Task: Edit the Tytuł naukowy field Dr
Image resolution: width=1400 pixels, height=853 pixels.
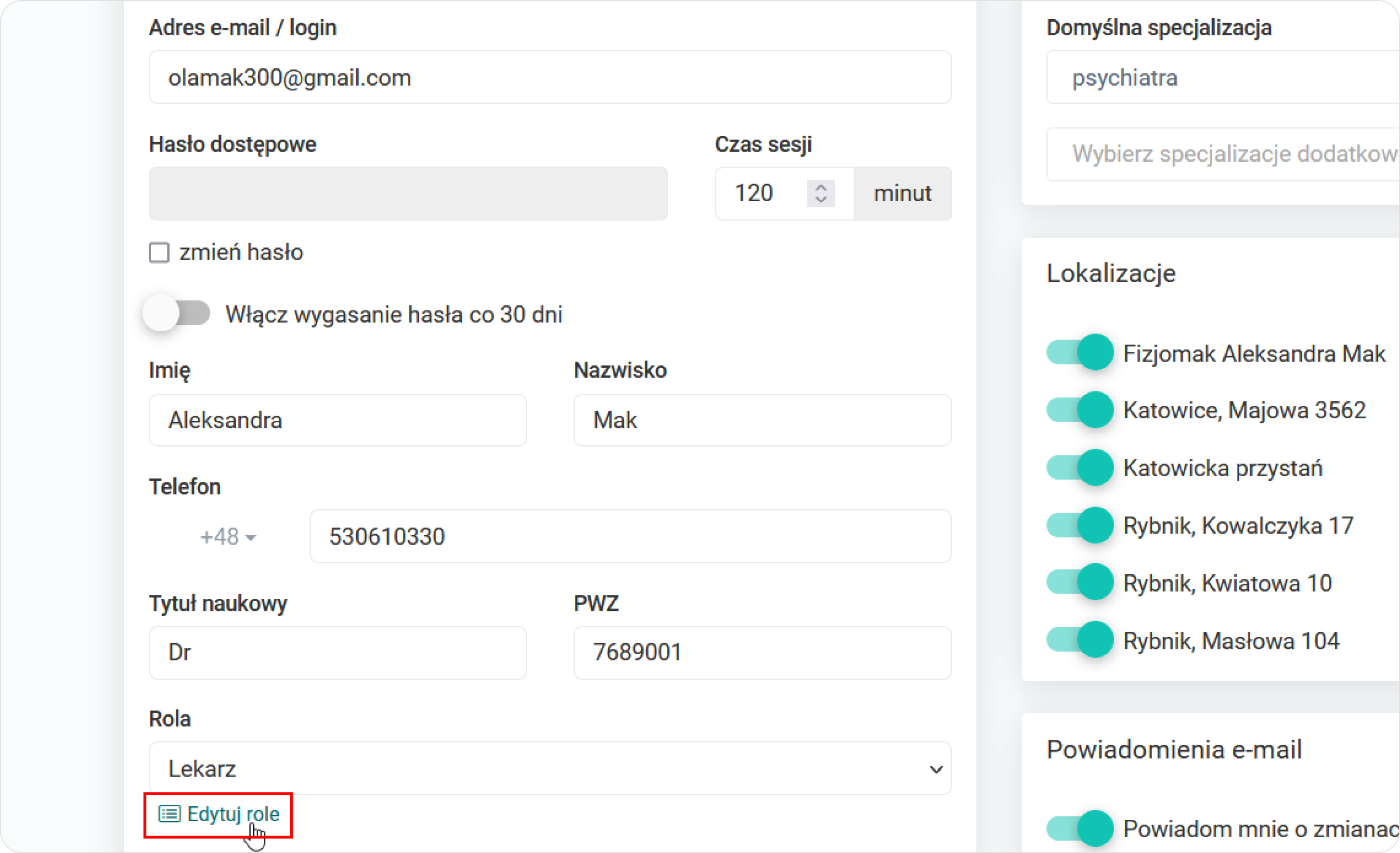Action: [337, 652]
